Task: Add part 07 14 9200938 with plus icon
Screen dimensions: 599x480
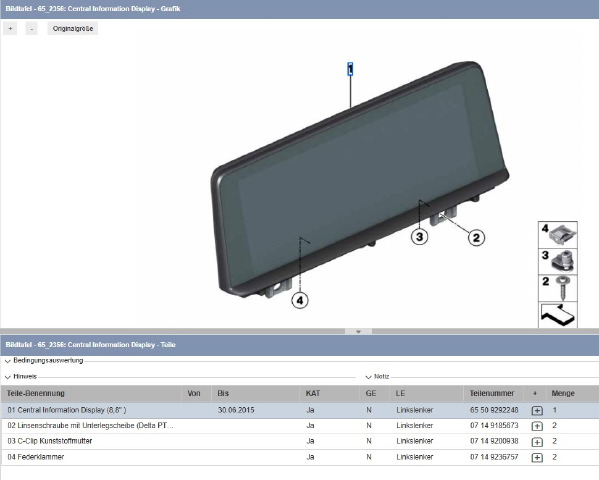Action: 537,442
